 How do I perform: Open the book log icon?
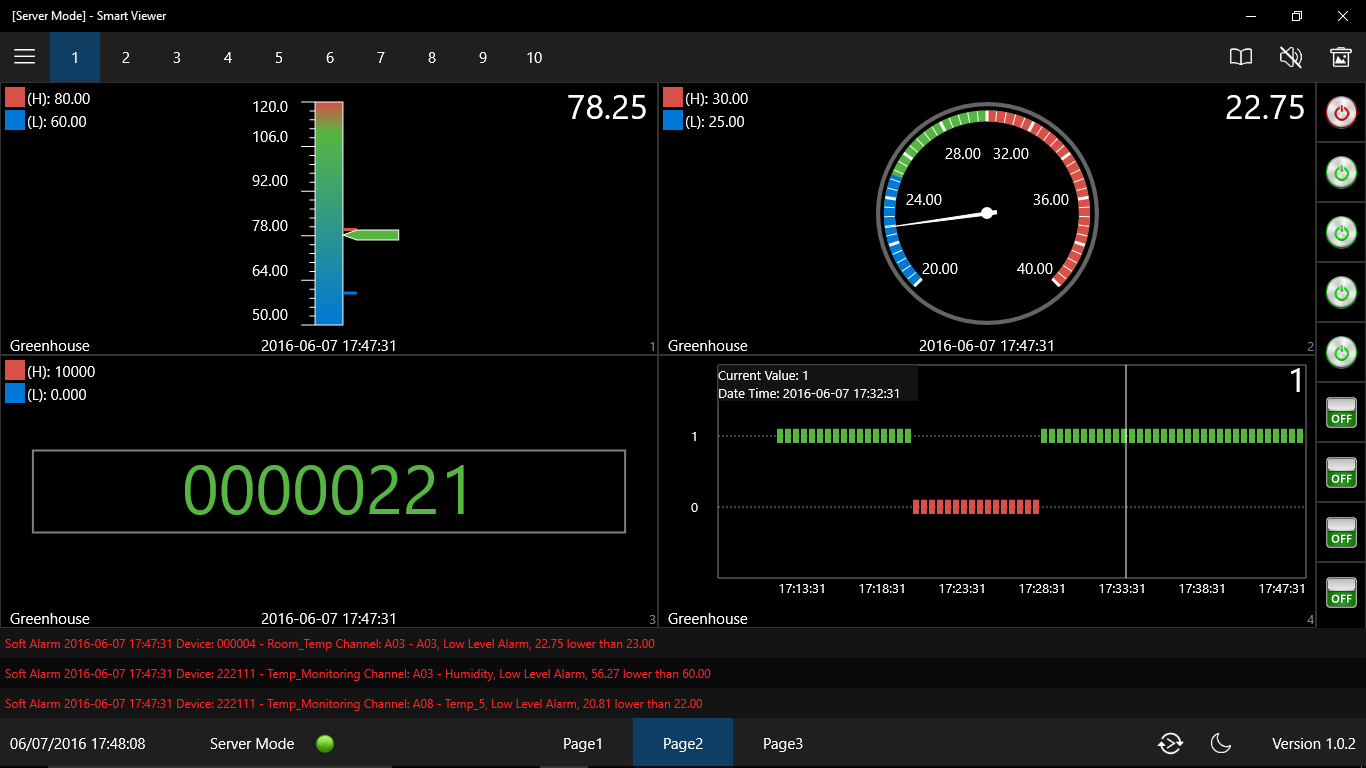click(x=1241, y=57)
